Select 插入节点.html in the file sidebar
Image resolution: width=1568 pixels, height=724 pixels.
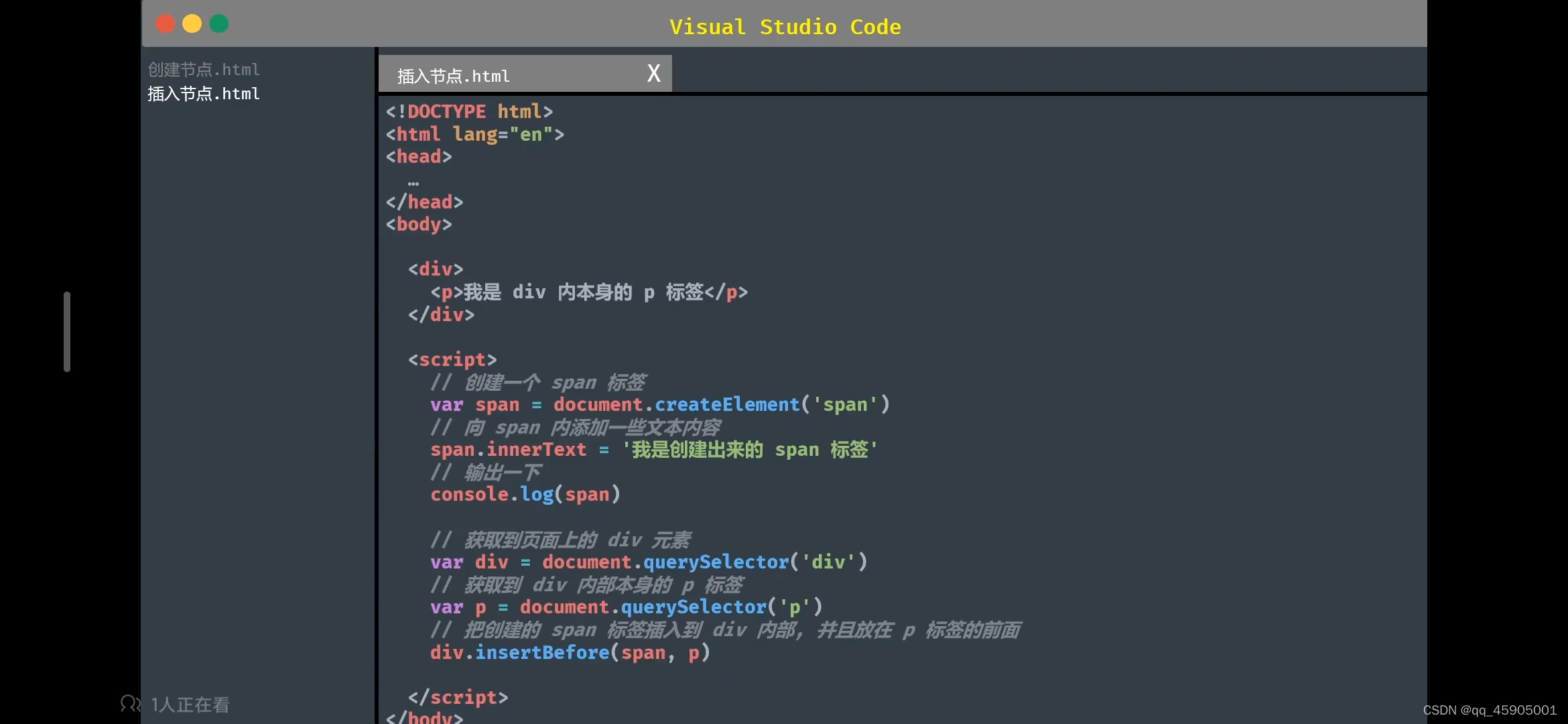click(204, 94)
